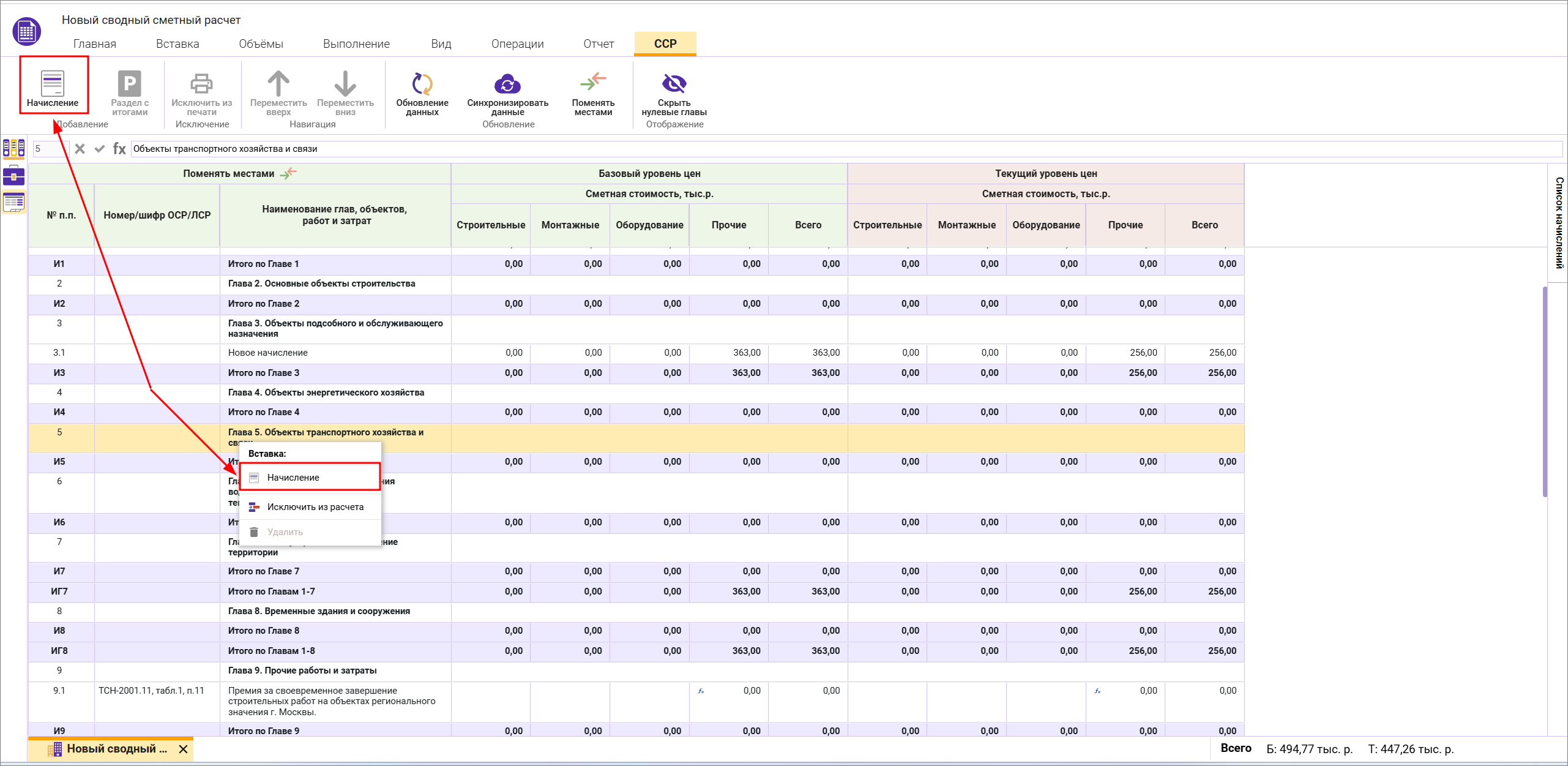This screenshot has width=1568, height=766.
Task: Expand the Список начислений side panel
Action: (x=1558, y=223)
